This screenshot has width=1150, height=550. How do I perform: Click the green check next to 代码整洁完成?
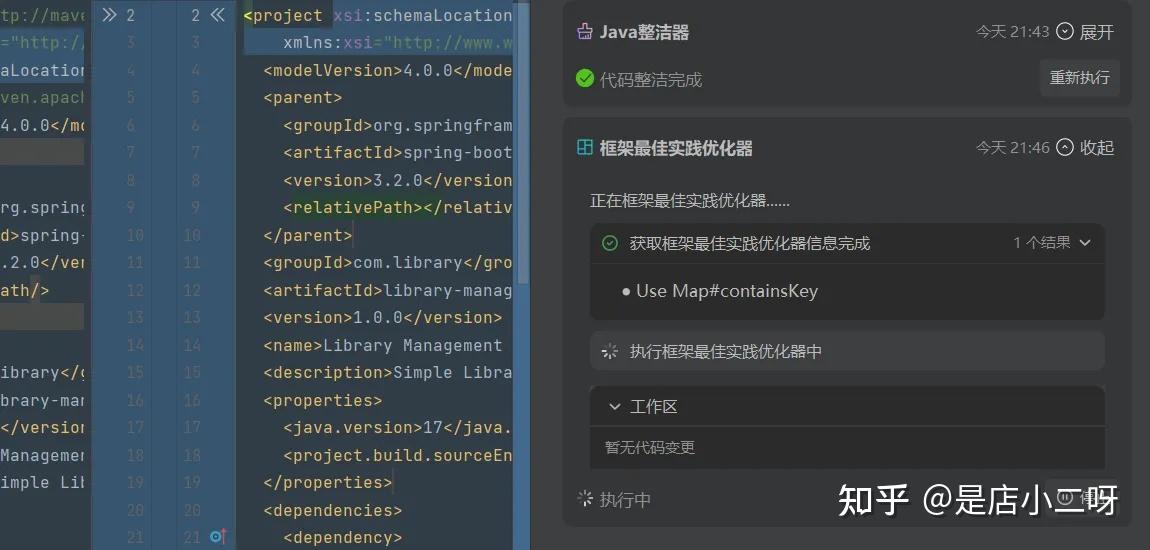[x=585, y=78]
